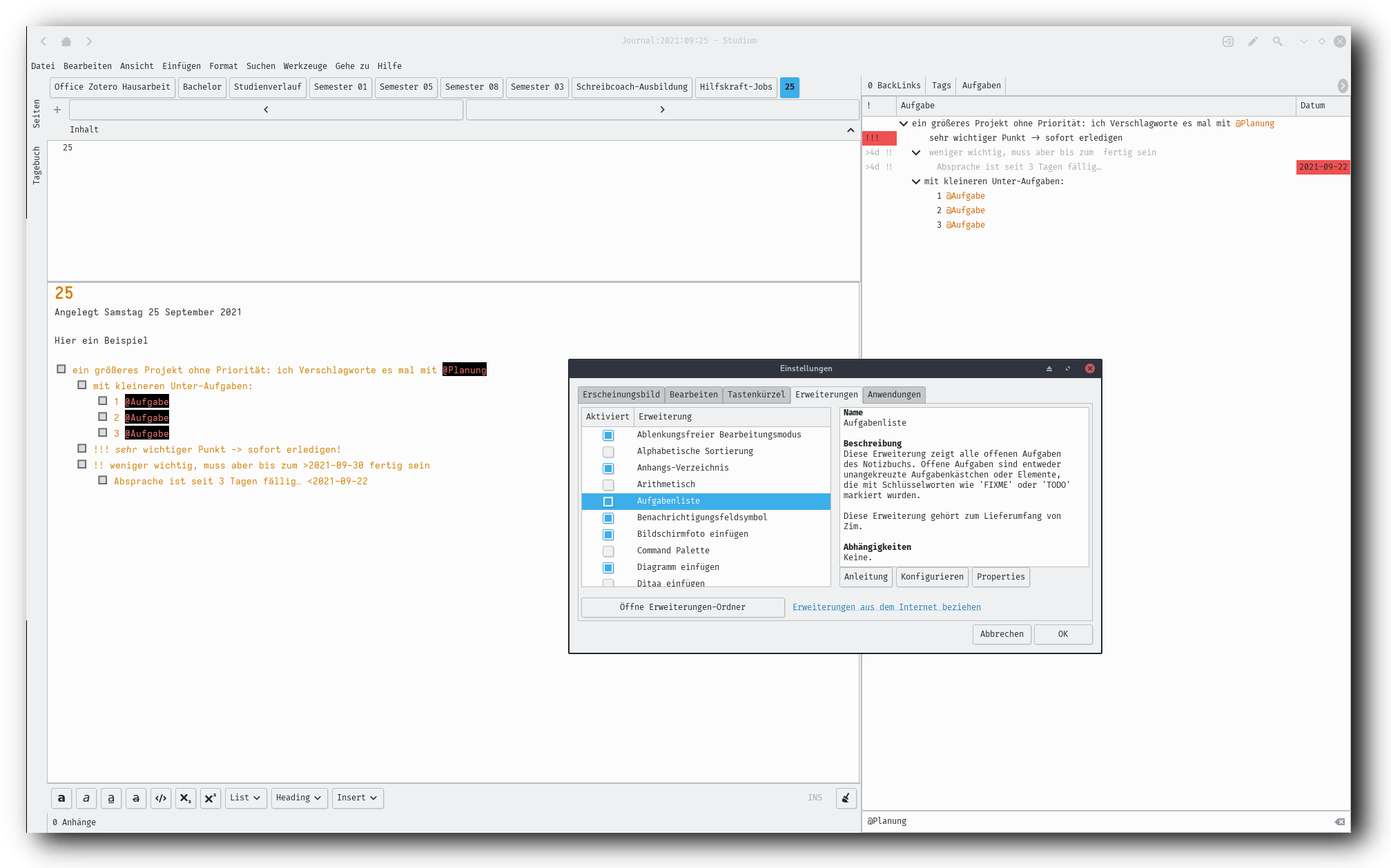Enable the Aufgabenliste plugin checkbox
This screenshot has height=868, width=1391.
(x=608, y=502)
